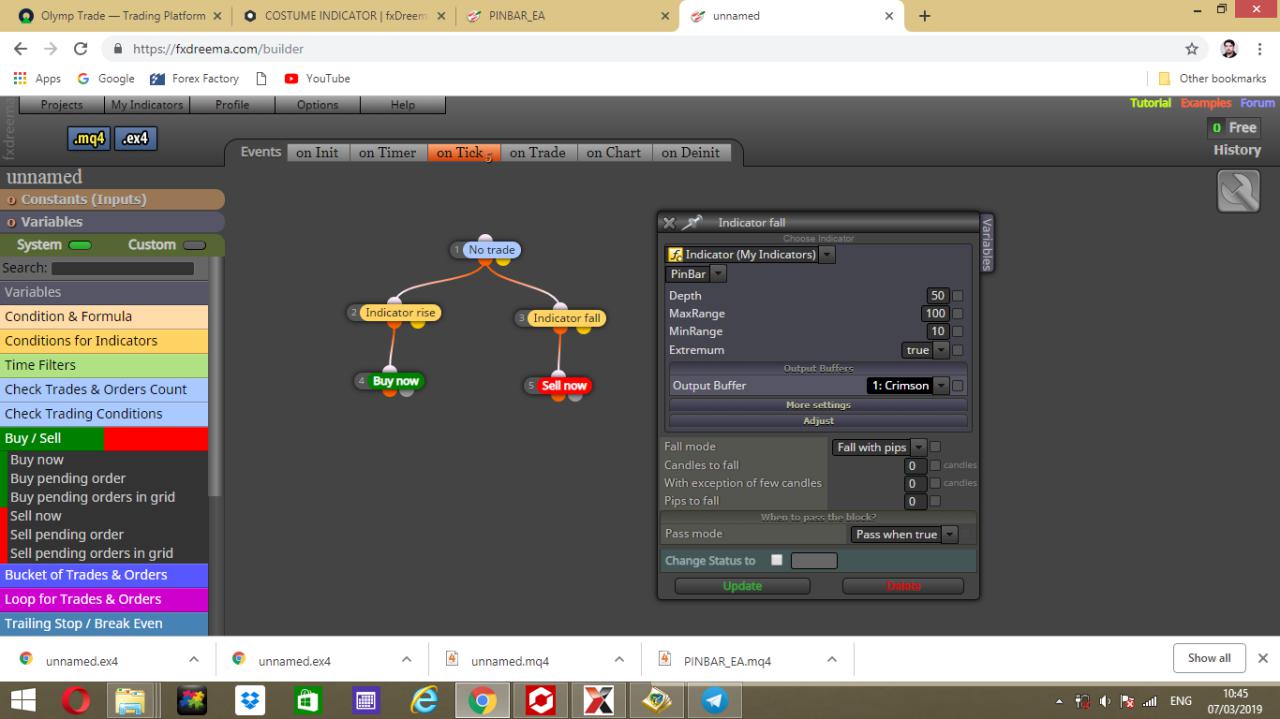Screen dimensions: 1280x719
Task: Toggle the System blocks switch
Action: [x=80, y=245]
